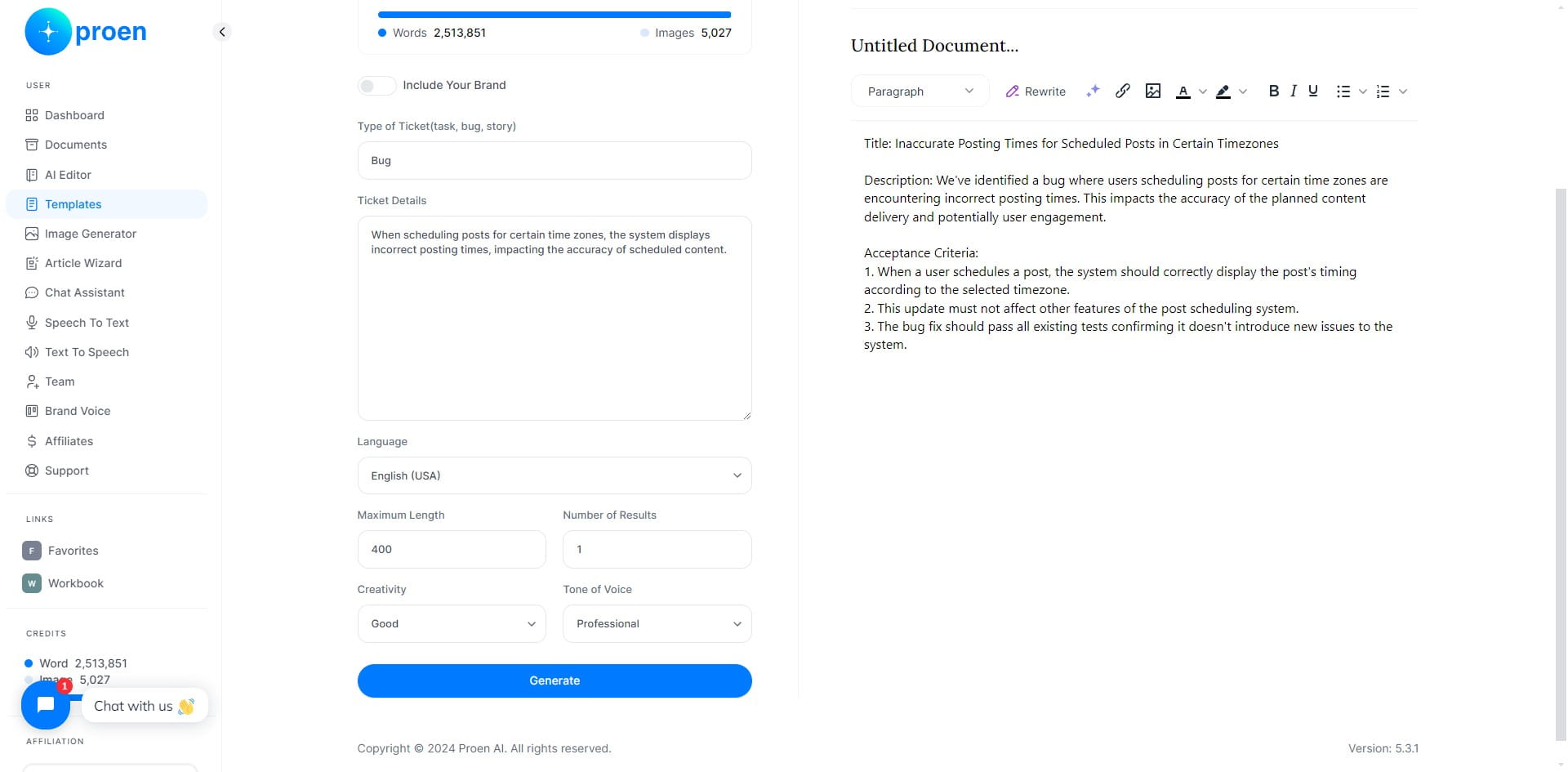Open the Paragraph style dropdown
The height and width of the screenshot is (772, 1568).
tap(920, 91)
